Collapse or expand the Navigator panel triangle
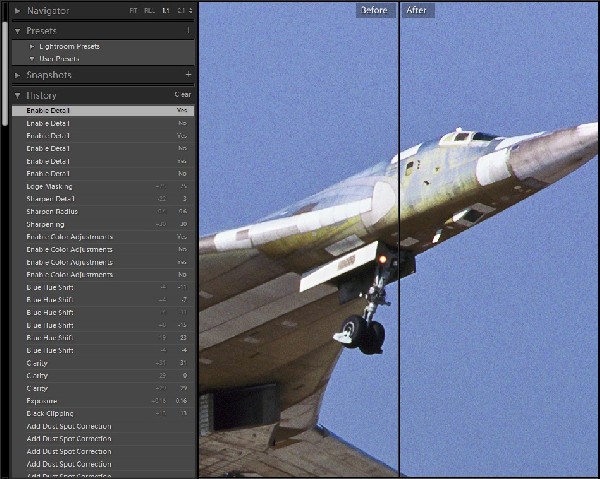The image size is (600, 479). pyautogui.click(x=17, y=11)
